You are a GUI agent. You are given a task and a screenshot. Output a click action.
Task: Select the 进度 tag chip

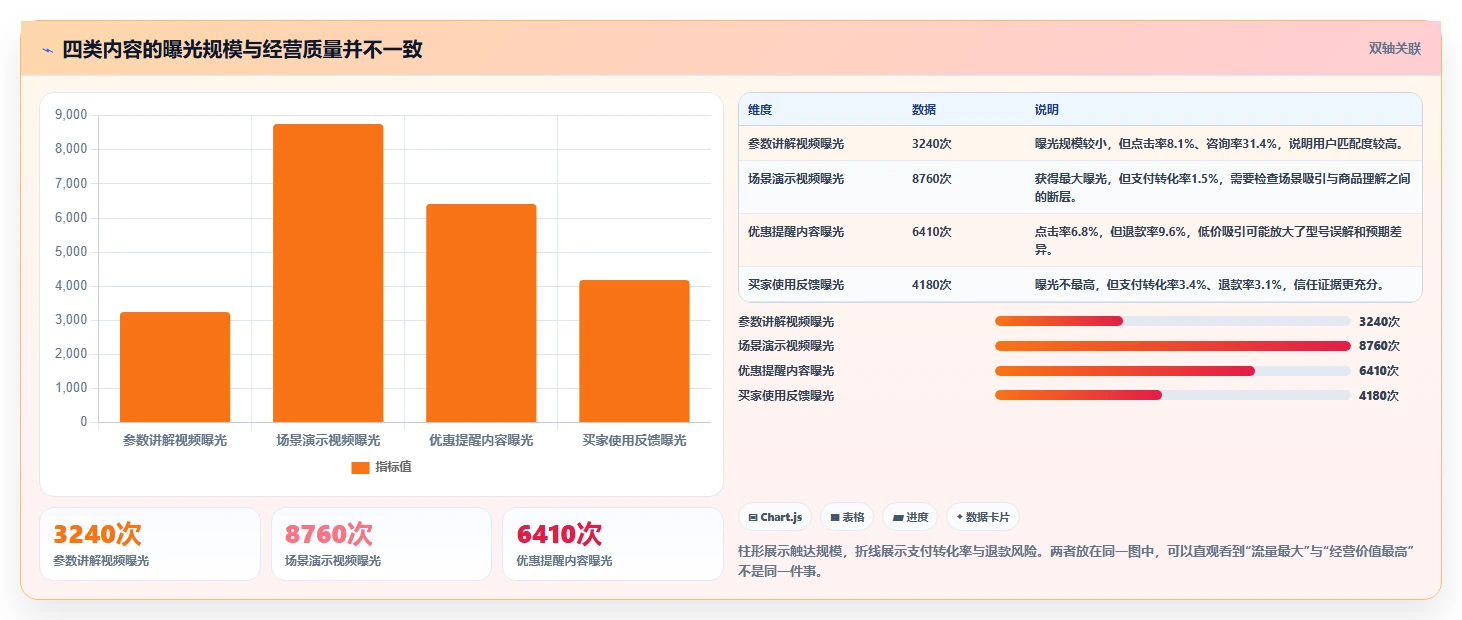click(x=910, y=517)
